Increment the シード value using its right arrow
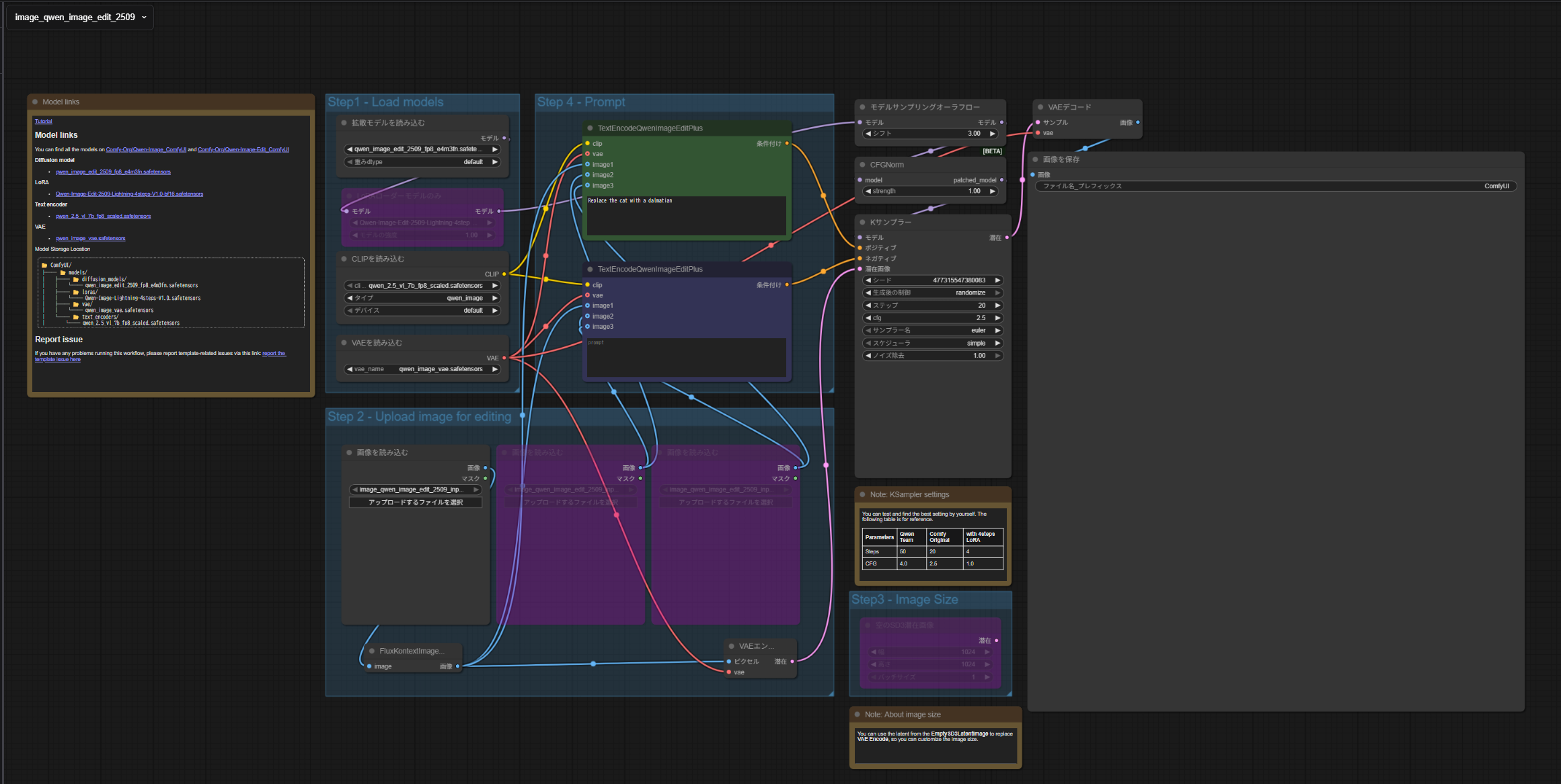This screenshot has height=784, width=1561. (997, 280)
